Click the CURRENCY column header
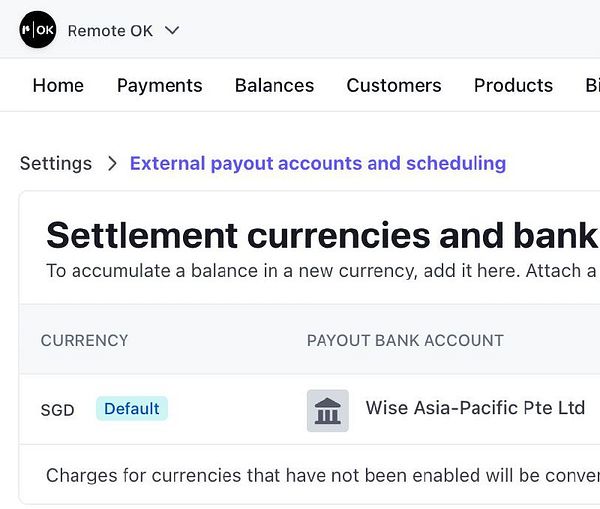The width and height of the screenshot is (600, 509). 84,340
